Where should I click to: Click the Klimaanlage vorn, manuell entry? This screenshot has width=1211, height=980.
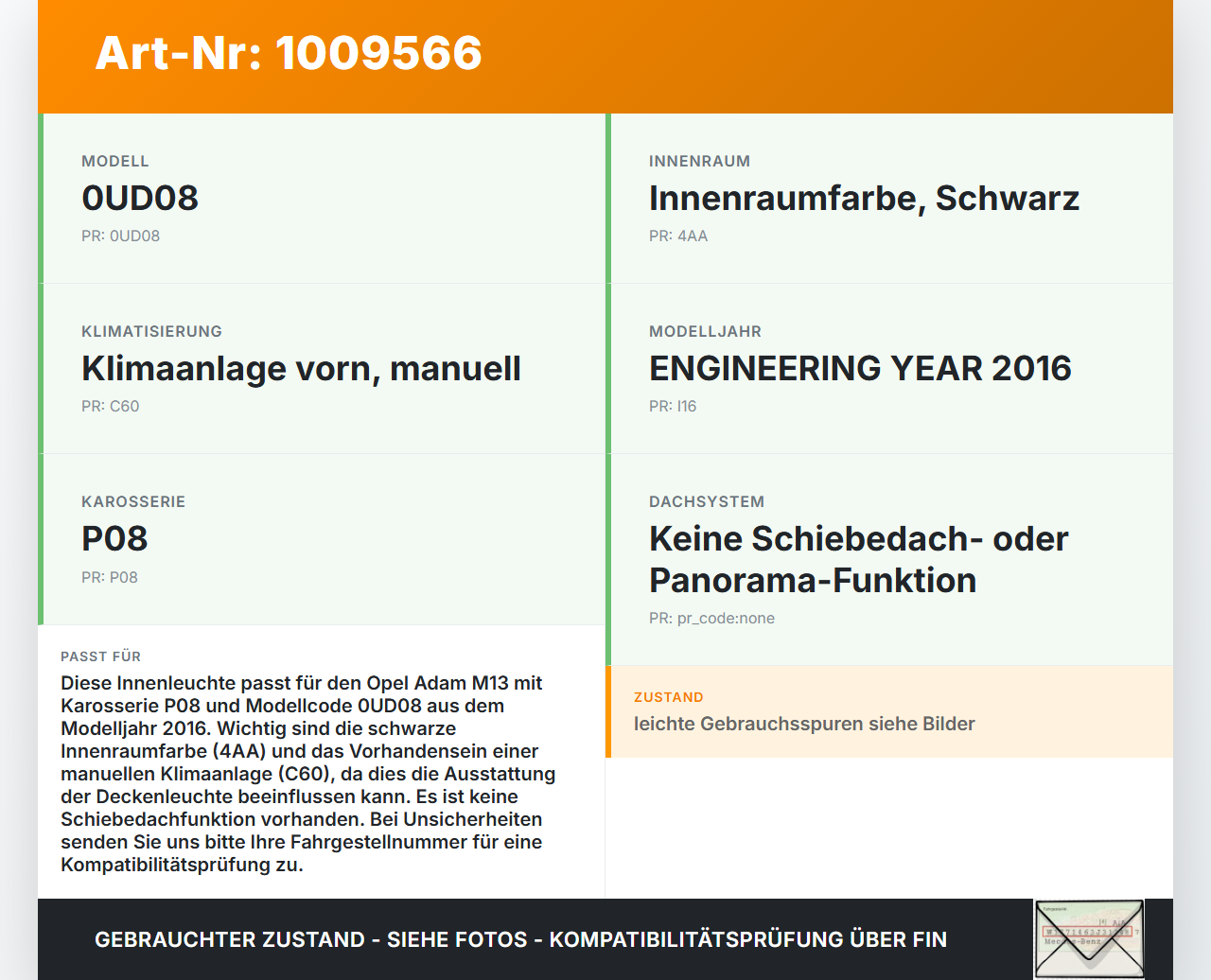[301, 368]
